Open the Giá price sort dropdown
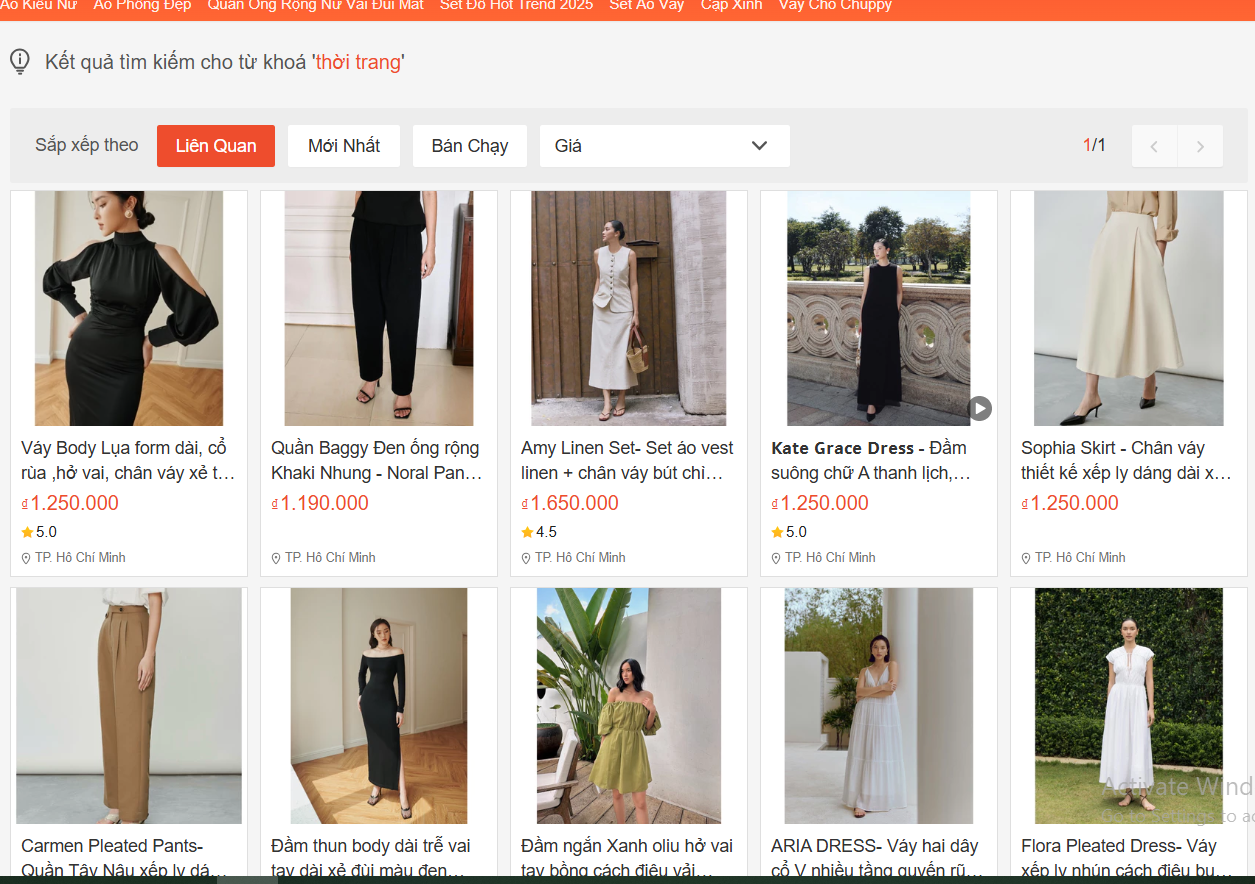1255x884 pixels. click(x=664, y=146)
